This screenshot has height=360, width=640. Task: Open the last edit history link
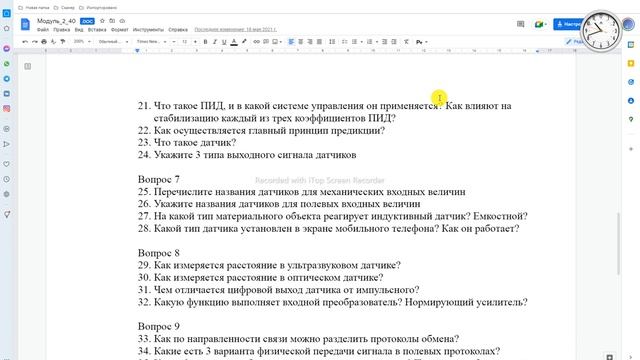point(235,30)
